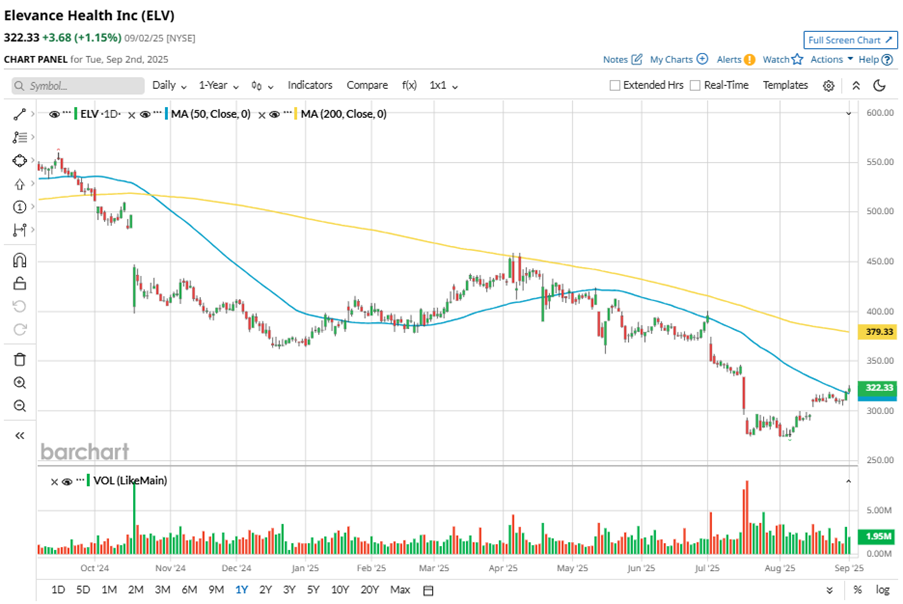Click the undo arrow icon
Screen dimensions: 903x604
click(x=20, y=306)
